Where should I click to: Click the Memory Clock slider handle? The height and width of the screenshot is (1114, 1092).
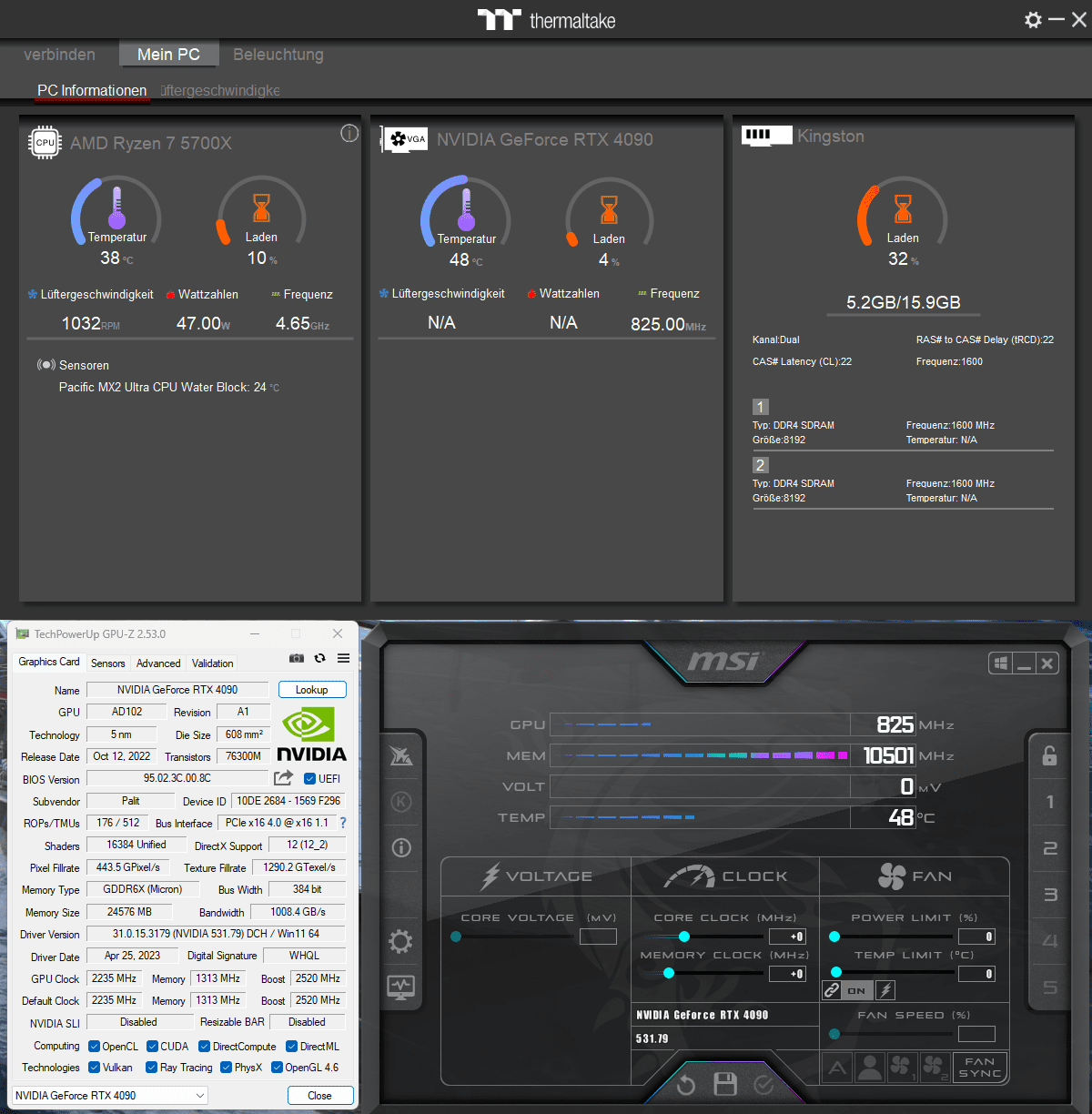click(669, 973)
